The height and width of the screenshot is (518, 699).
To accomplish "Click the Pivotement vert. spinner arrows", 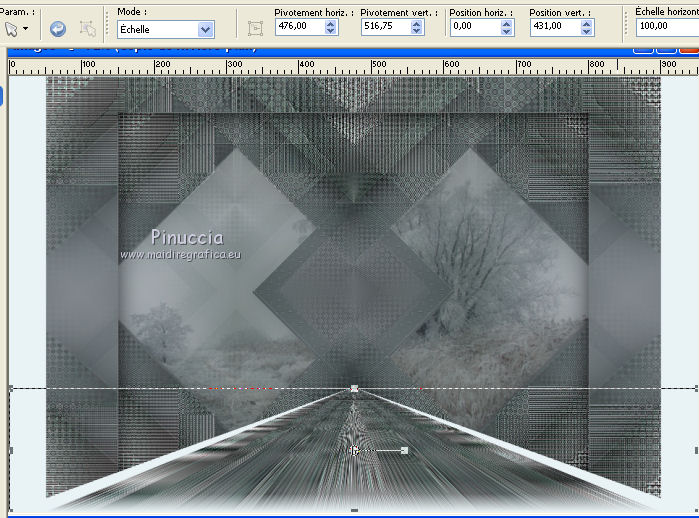I will pyautogui.click(x=416, y=27).
